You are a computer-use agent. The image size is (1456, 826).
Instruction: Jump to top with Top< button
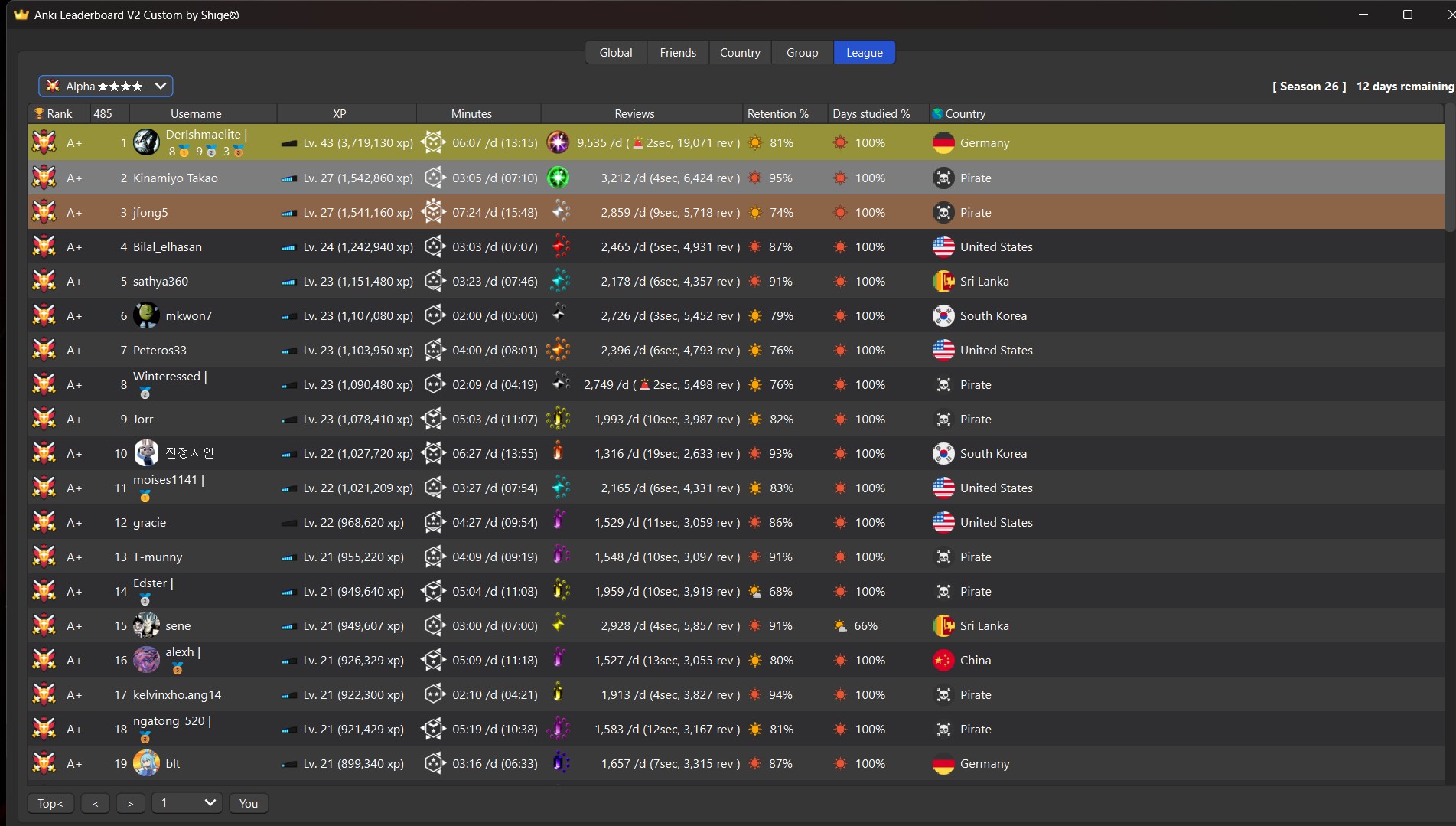point(50,803)
